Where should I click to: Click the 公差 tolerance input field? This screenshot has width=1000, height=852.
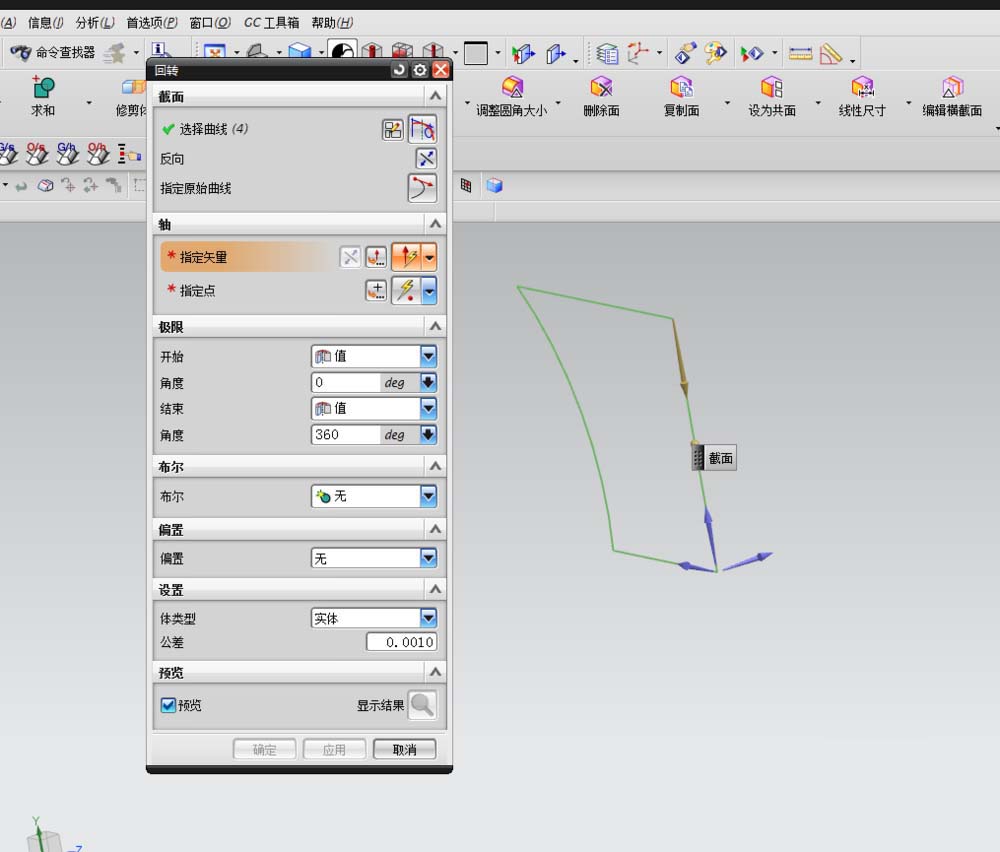click(400, 642)
